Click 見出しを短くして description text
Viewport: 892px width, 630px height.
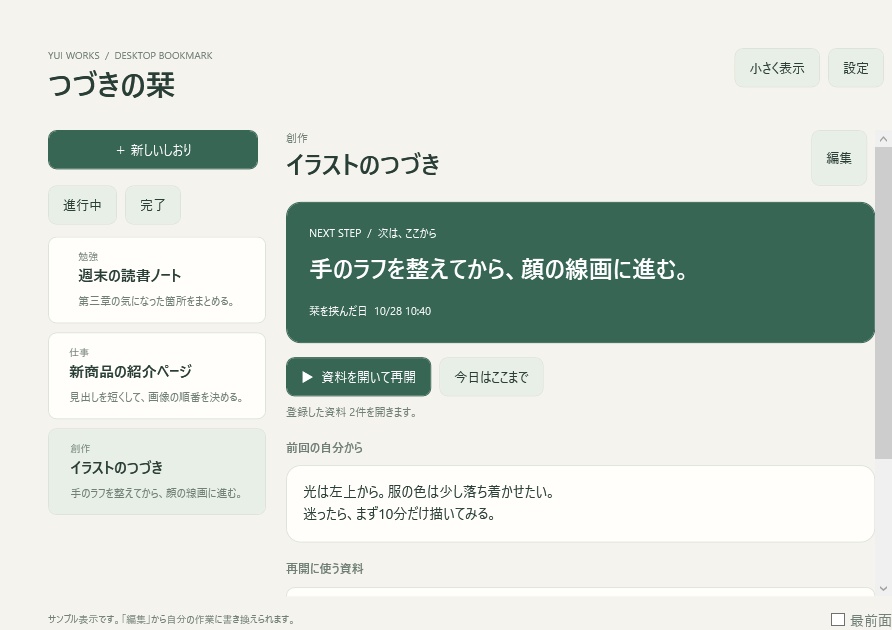pyautogui.click(x=156, y=397)
